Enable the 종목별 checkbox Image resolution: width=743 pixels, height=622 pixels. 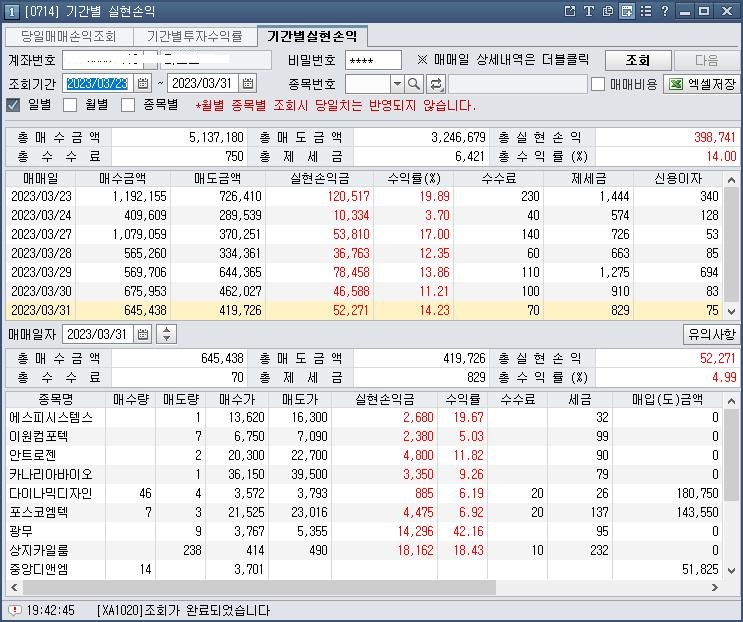[x=128, y=105]
